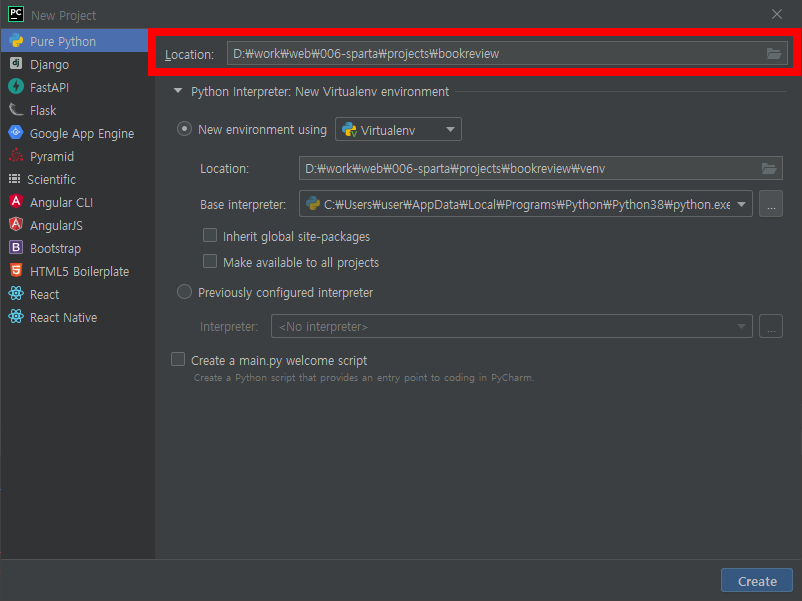Image resolution: width=802 pixels, height=601 pixels.
Task: Choose the Angular CLI project type label
Action: (x=61, y=203)
